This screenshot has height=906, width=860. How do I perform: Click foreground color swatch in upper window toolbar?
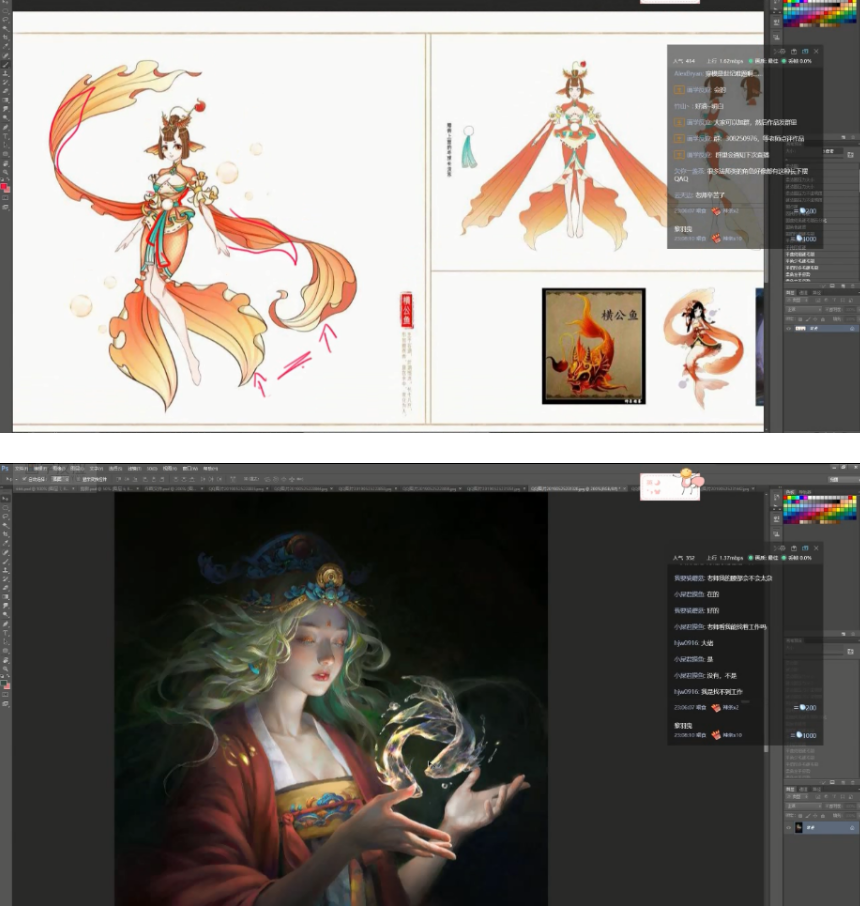pyautogui.click(x=3, y=186)
